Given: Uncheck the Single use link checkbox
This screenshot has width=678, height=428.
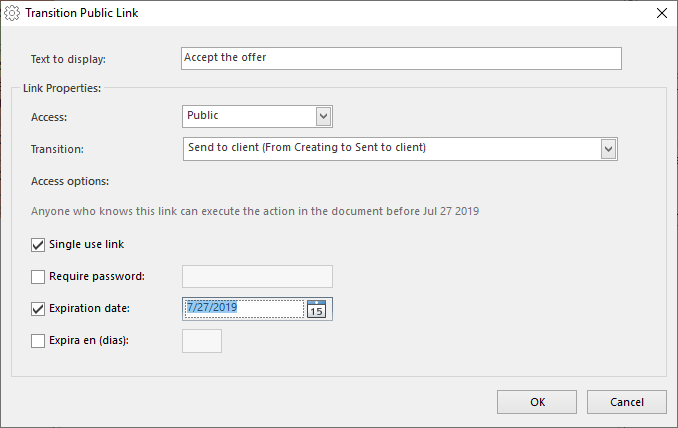Looking at the screenshot, I should coord(38,245).
